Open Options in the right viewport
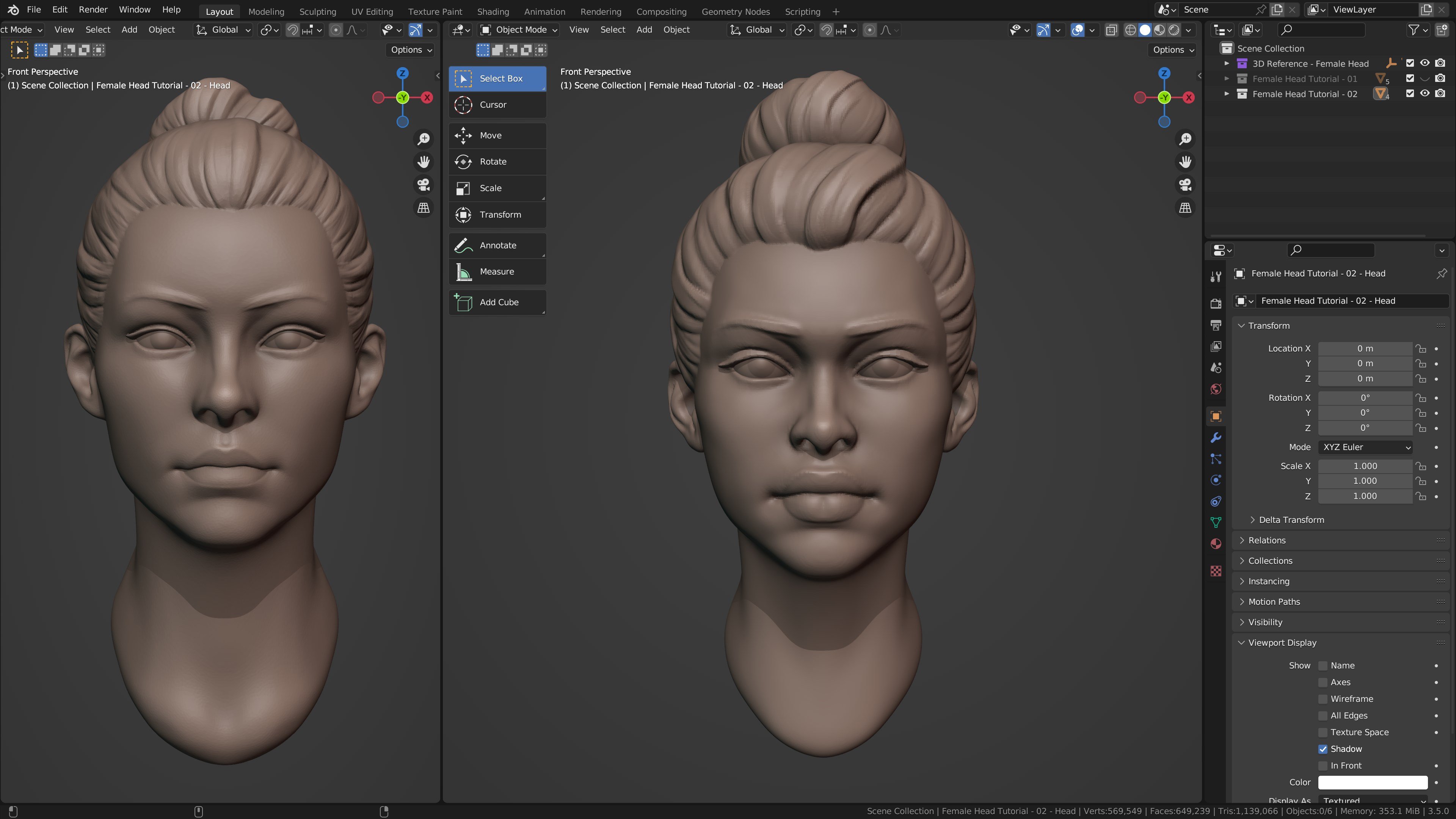1456x819 pixels. tap(1173, 50)
